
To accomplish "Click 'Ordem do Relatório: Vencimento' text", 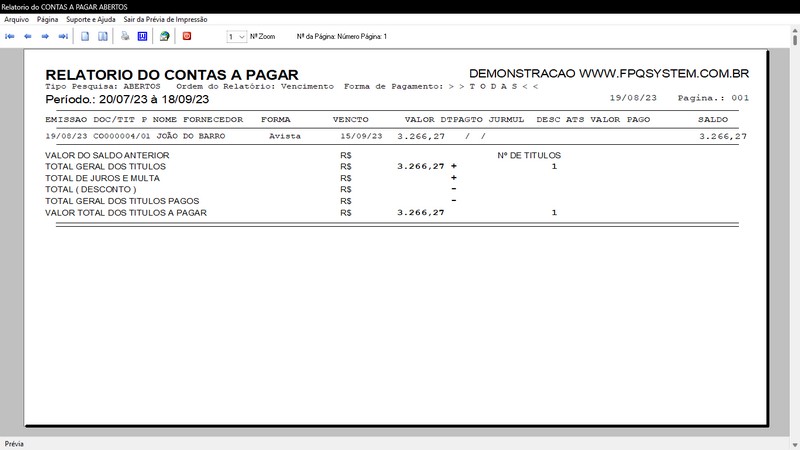I will point(255,87).
